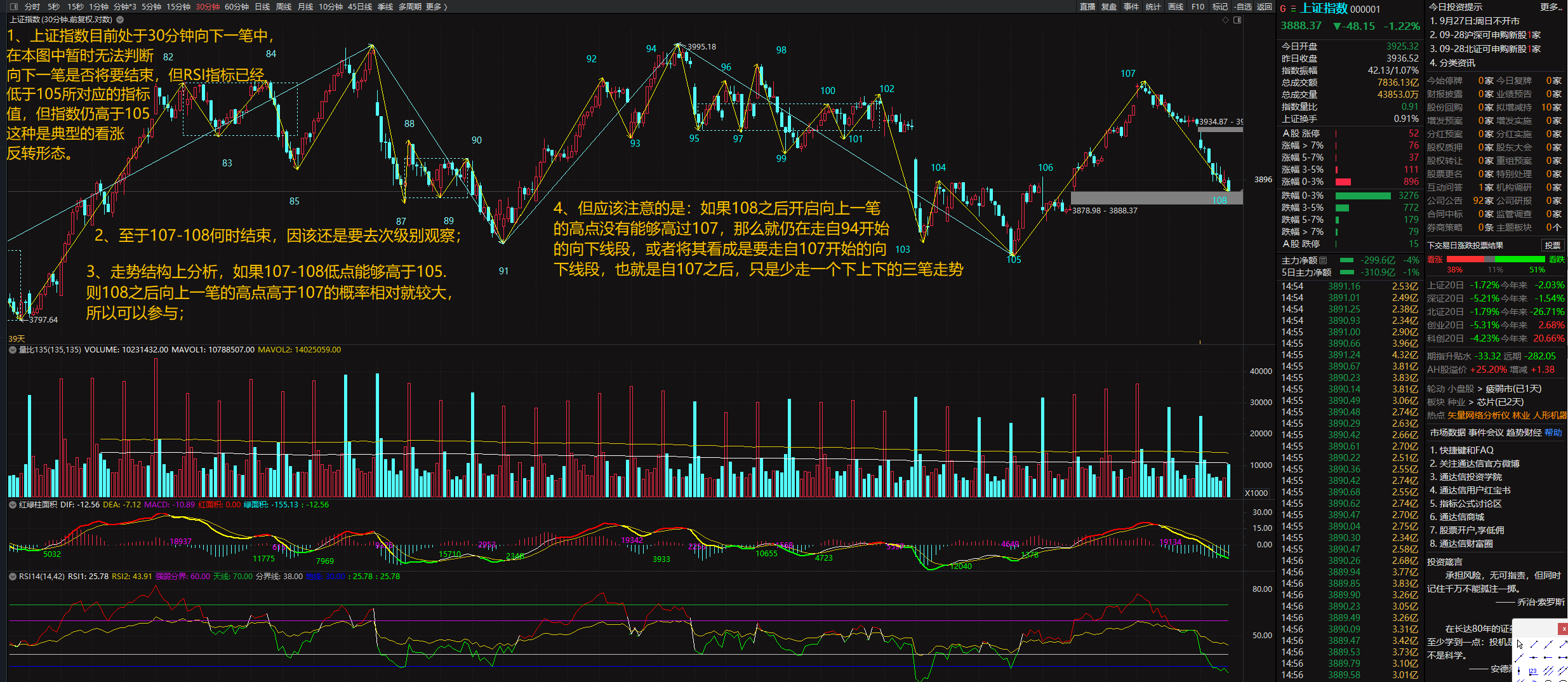Expand more periods with 更多 arrow
Screen dimensions: 1568x682
point(437,6)
